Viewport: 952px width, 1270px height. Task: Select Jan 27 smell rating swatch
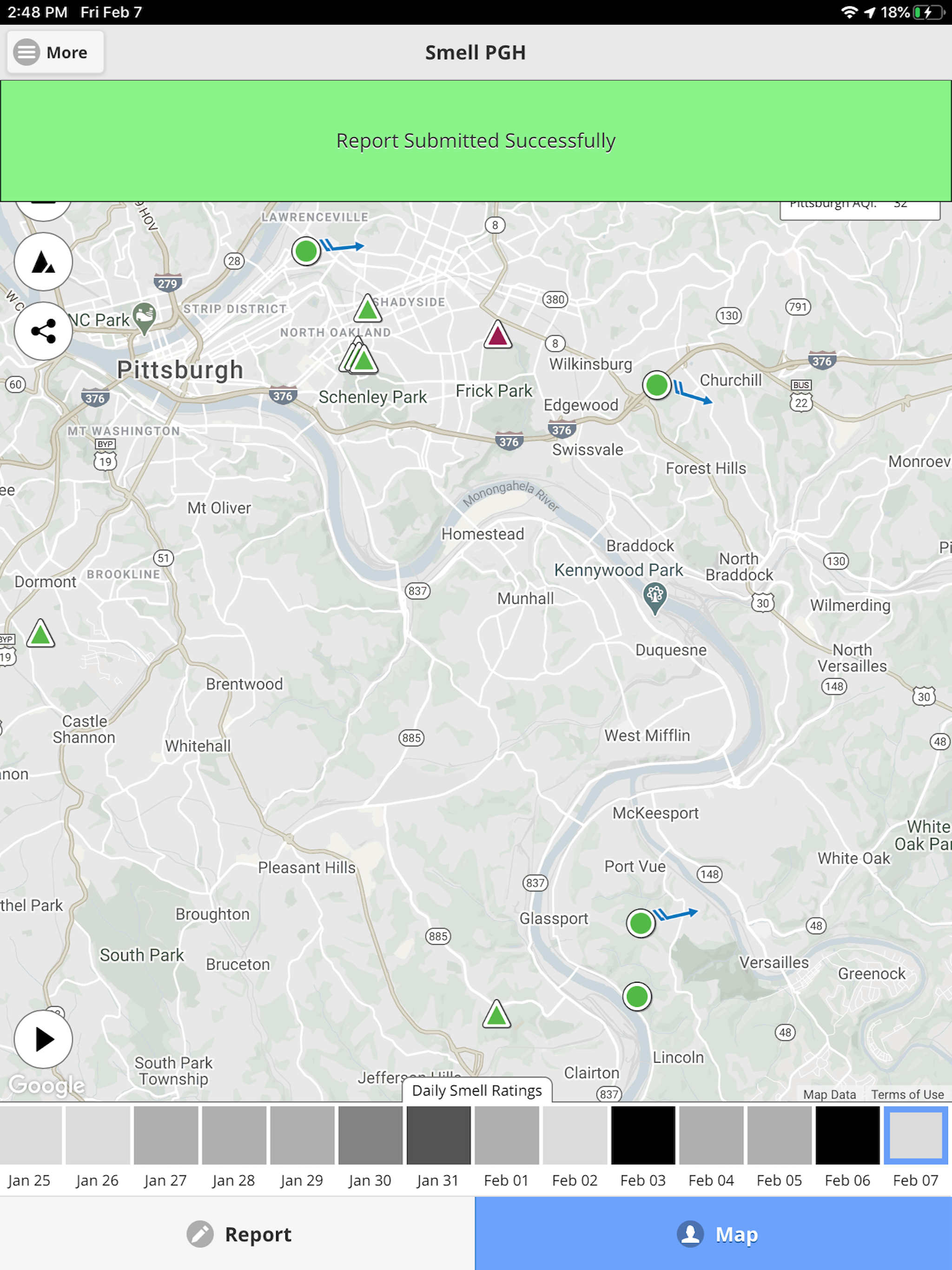[166, 1135]
